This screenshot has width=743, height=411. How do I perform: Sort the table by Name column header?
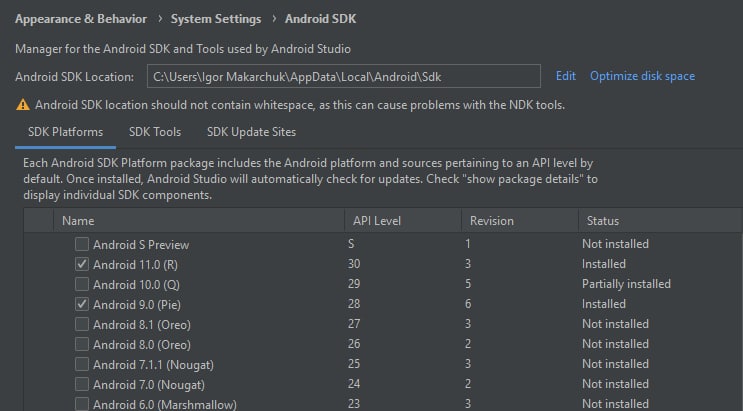click(78, 221)
